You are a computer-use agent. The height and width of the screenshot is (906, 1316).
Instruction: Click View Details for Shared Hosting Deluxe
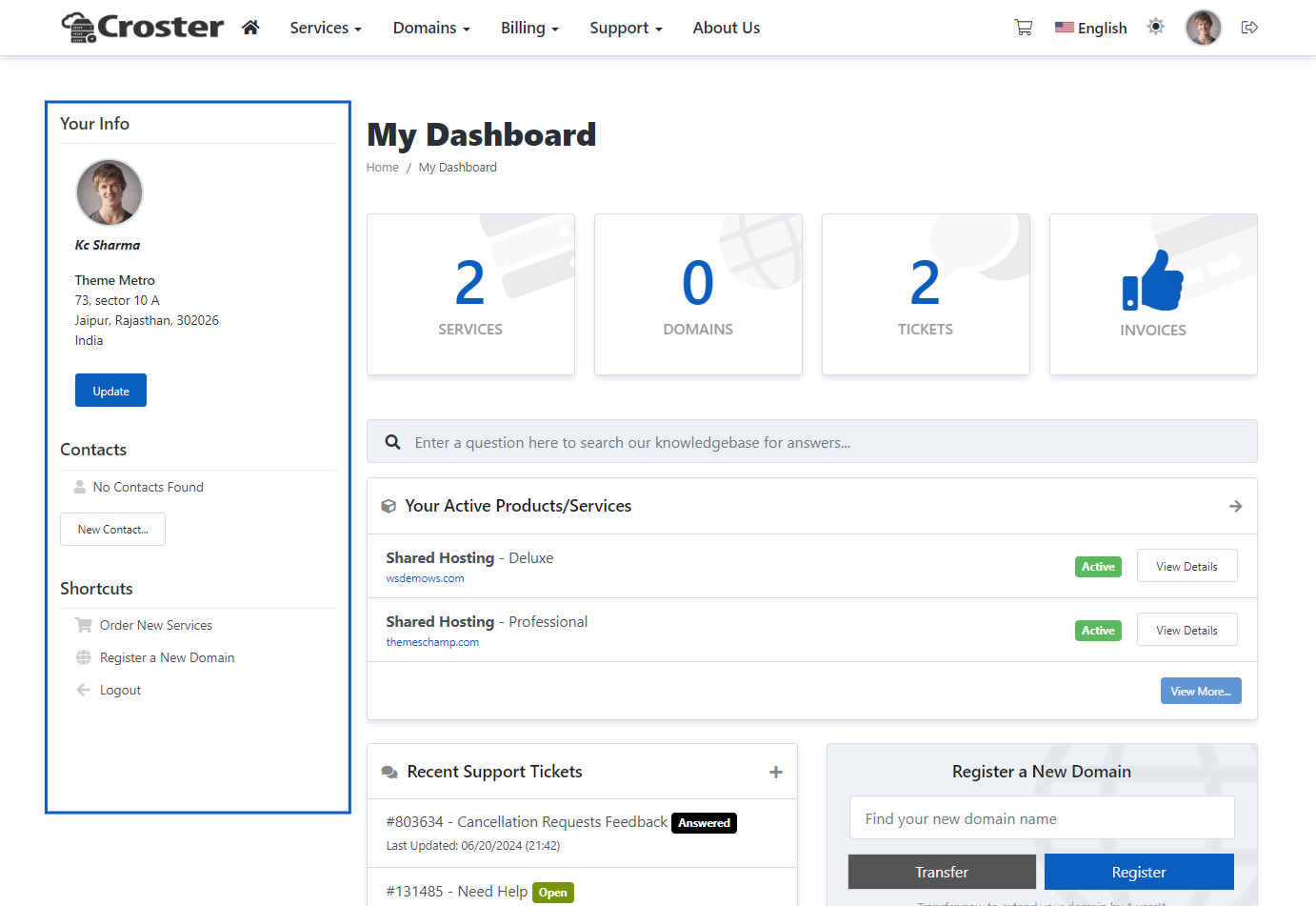pyautogui.click(x=1186, y=566)
